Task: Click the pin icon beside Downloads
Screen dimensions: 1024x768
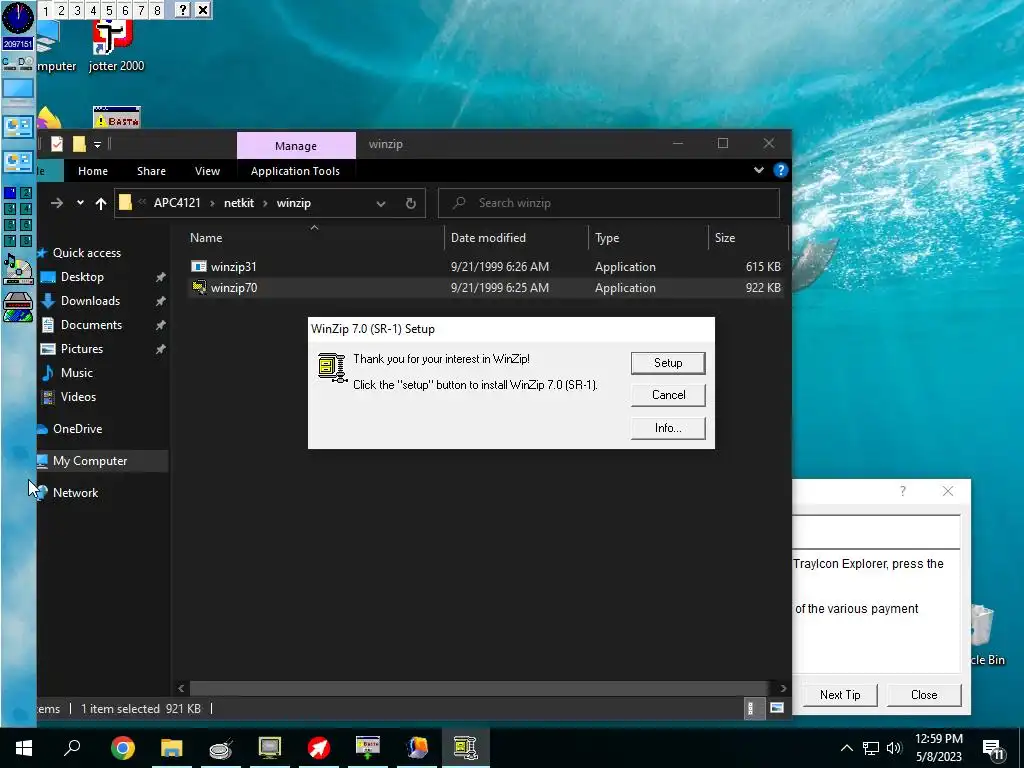Action: pos(160,301)
